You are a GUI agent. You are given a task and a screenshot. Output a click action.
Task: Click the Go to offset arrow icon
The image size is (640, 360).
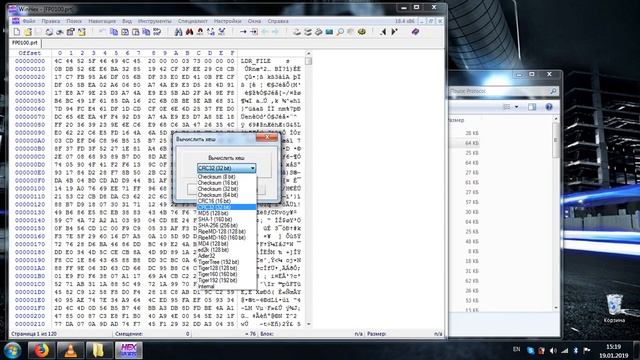[243, 31]
